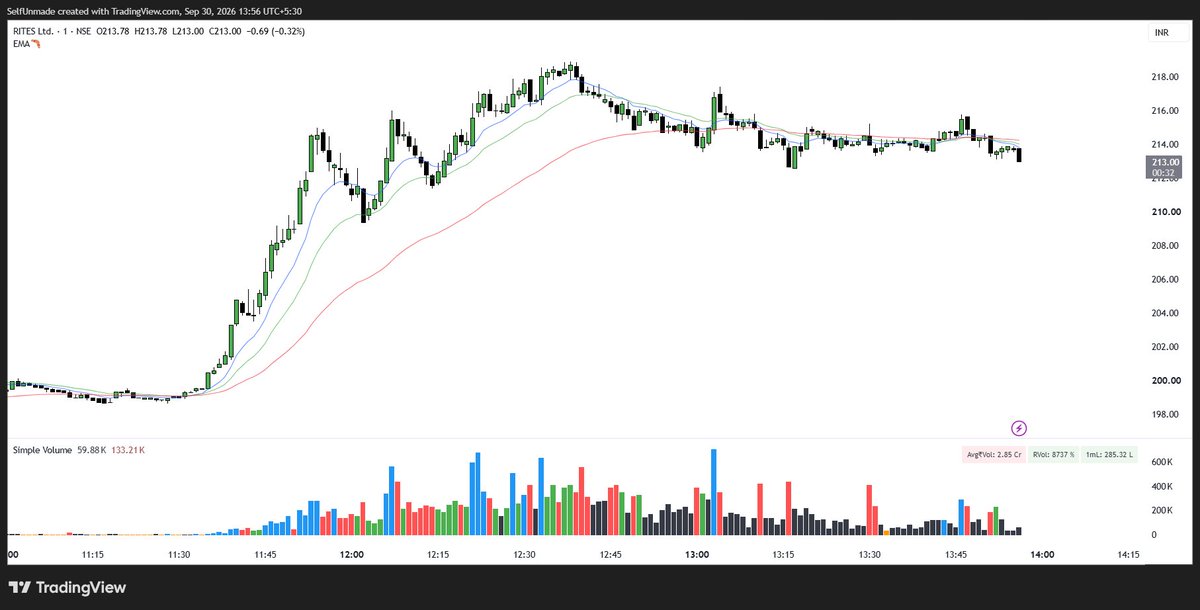Screen dimensions: 1200x610
Task: Click the 218.00 price axis label
Action: 1166,77
